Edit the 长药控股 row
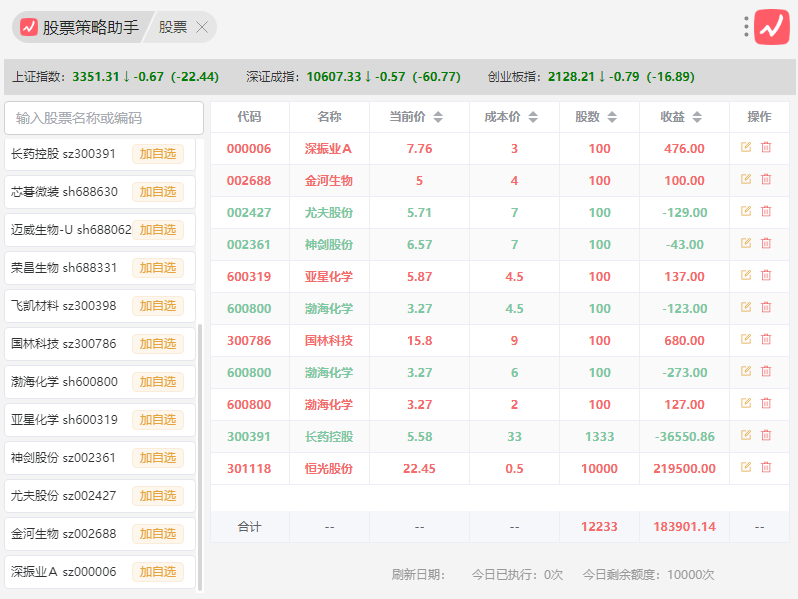Image resolution: width=798 pixels, height=599 pixels. point(746,436)
